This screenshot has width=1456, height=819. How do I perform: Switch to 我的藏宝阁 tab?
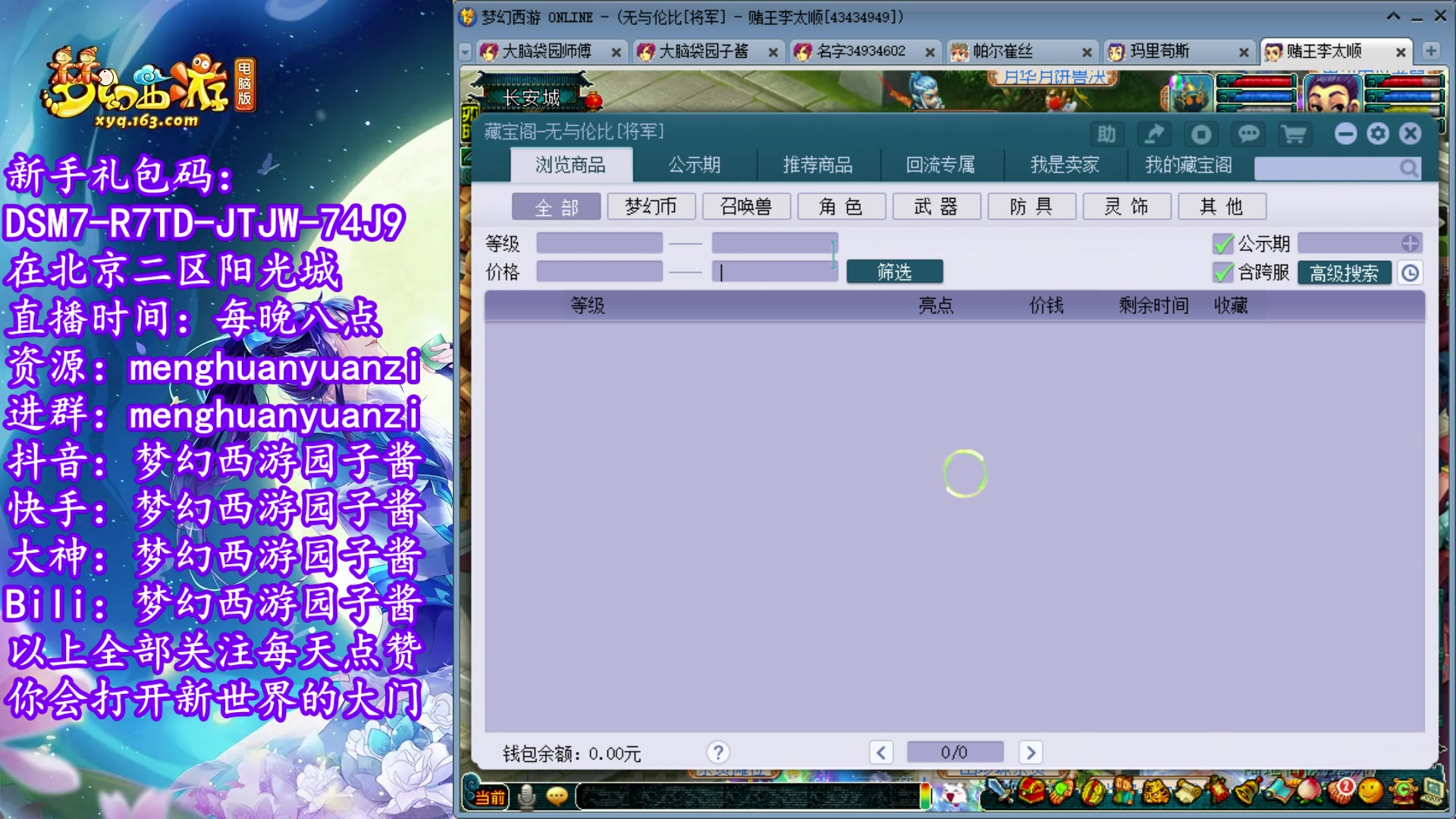(1188, 165)
